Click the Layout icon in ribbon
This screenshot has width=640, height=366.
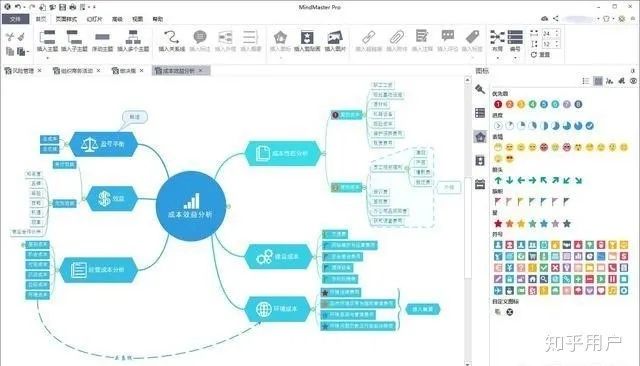[x=497, y=37]
